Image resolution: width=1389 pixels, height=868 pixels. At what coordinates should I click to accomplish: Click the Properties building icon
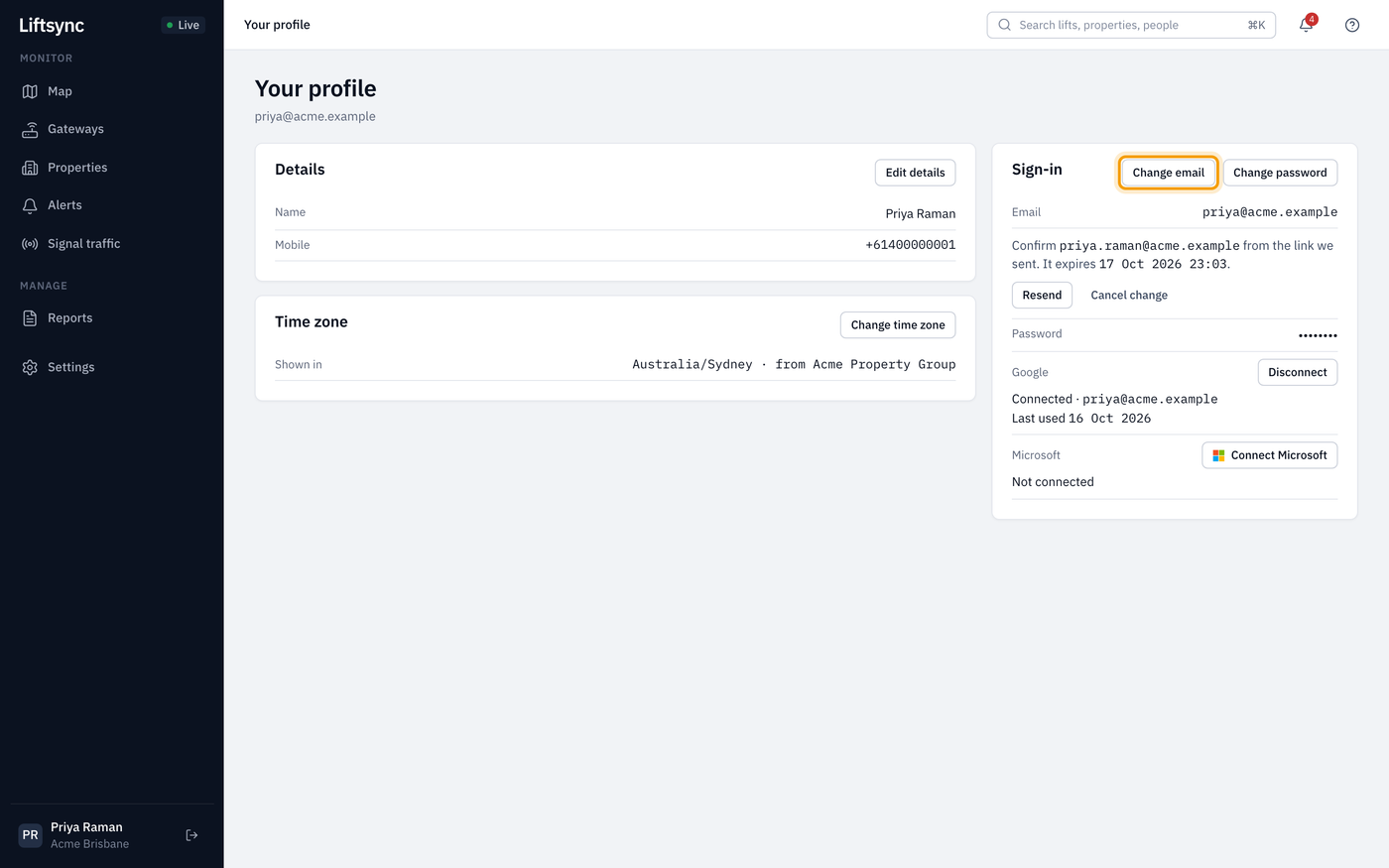(x=30, y=168)
